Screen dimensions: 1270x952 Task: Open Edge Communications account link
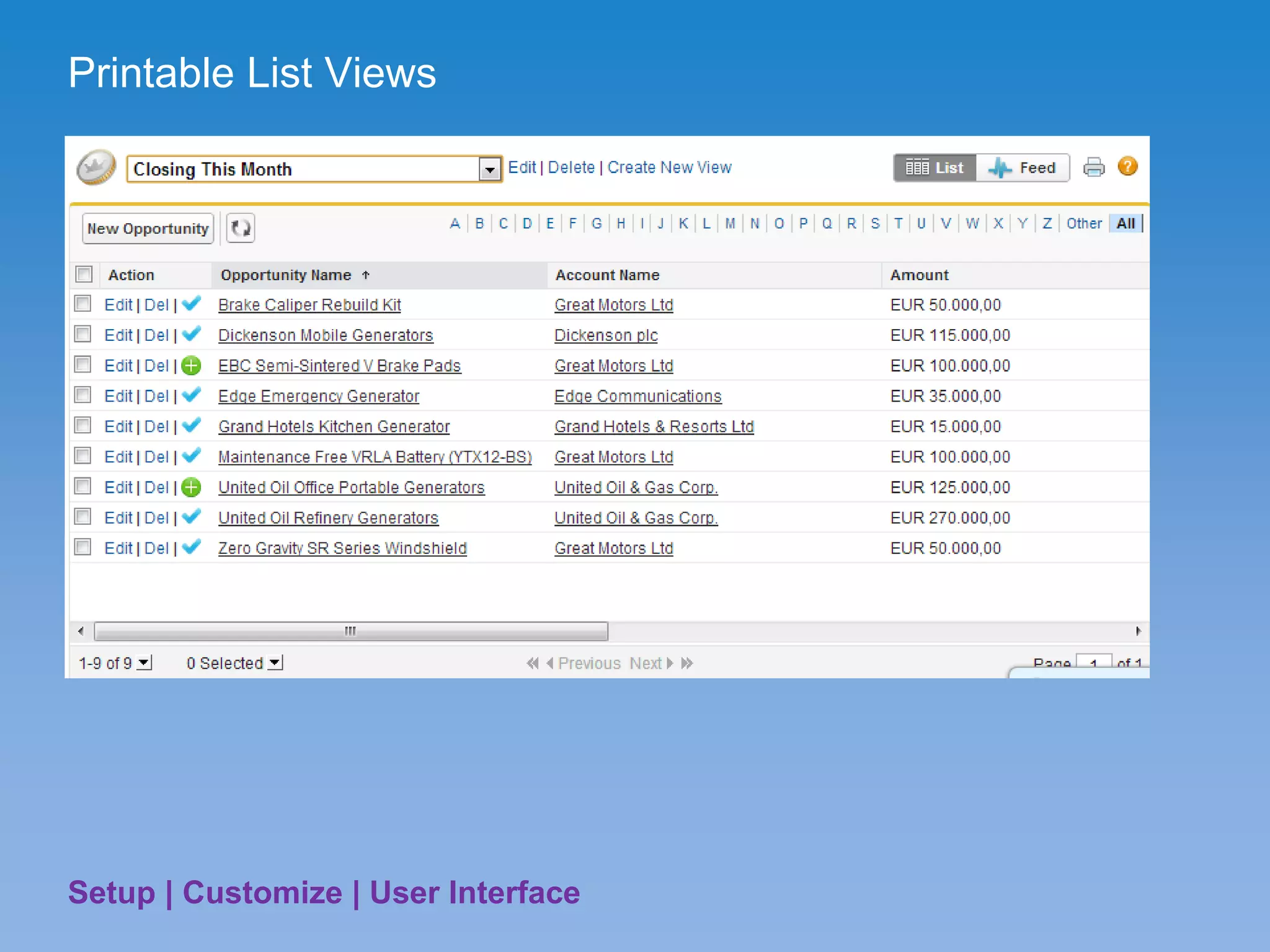[637, 396]
